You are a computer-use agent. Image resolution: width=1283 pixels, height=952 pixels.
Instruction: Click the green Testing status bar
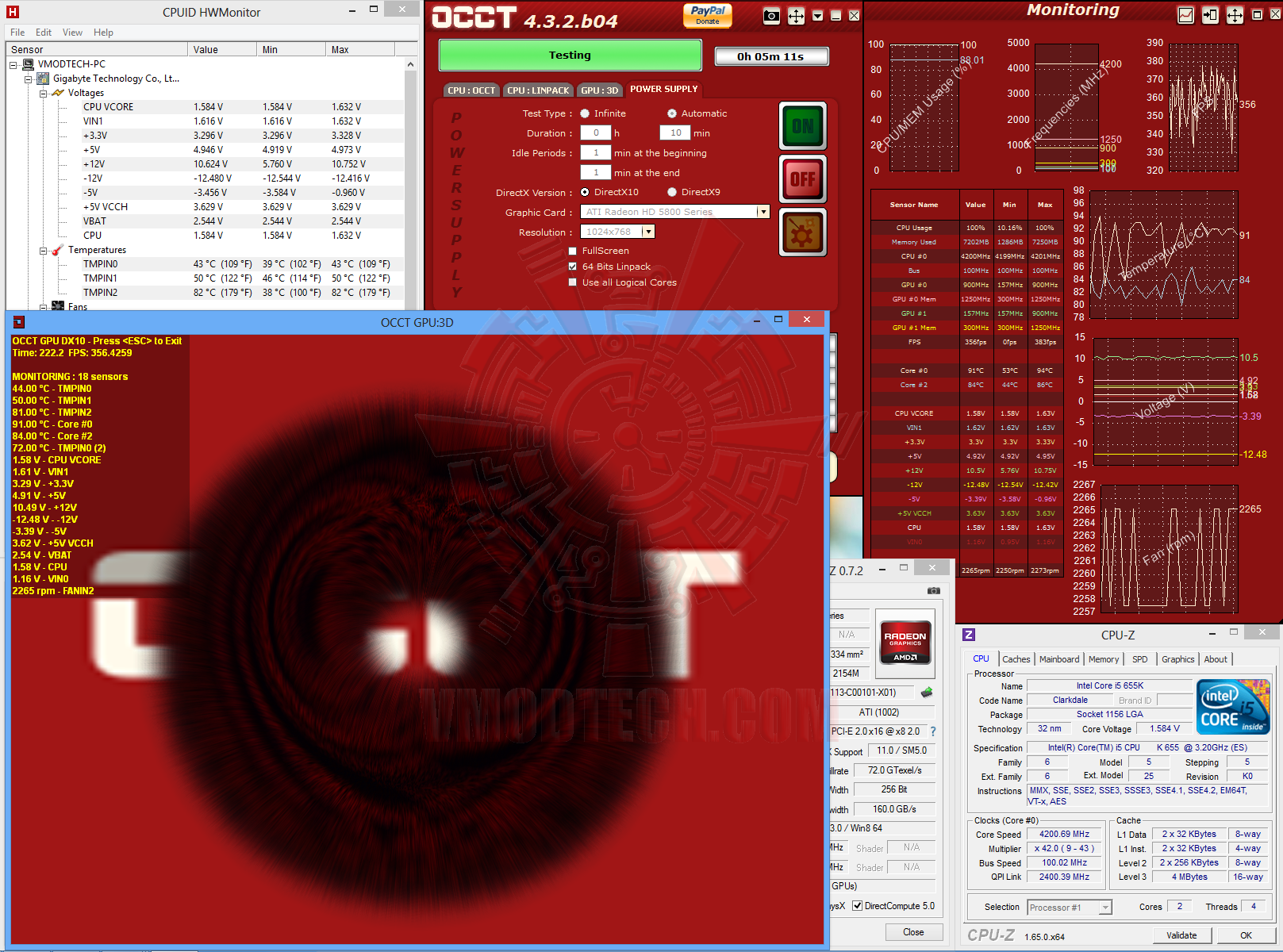(570, 56)
